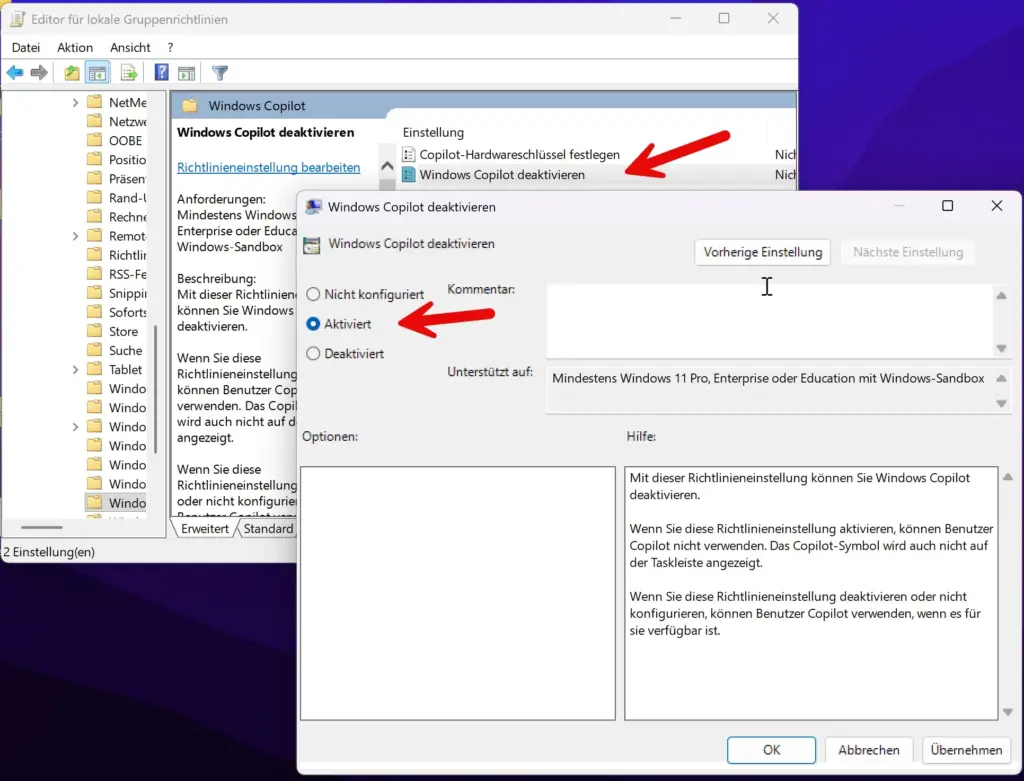Click into the Kommentar text field

(769, 321)
